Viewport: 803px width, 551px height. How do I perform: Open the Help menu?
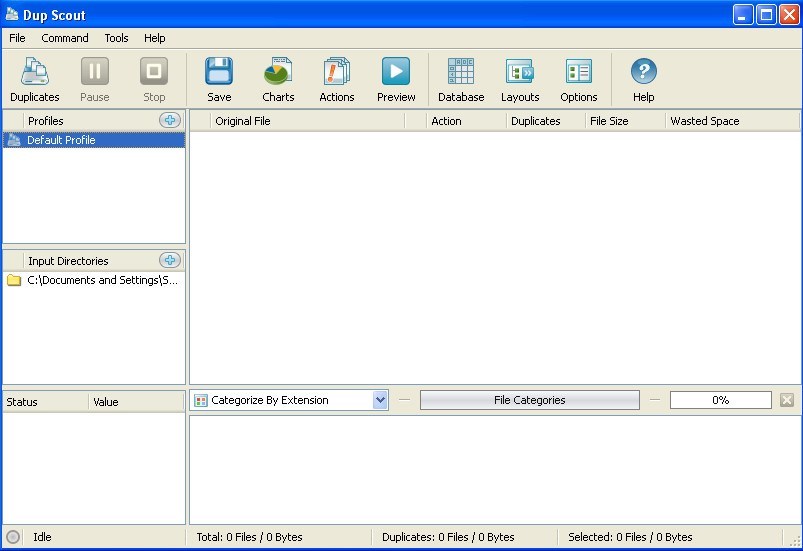[154, 38]
